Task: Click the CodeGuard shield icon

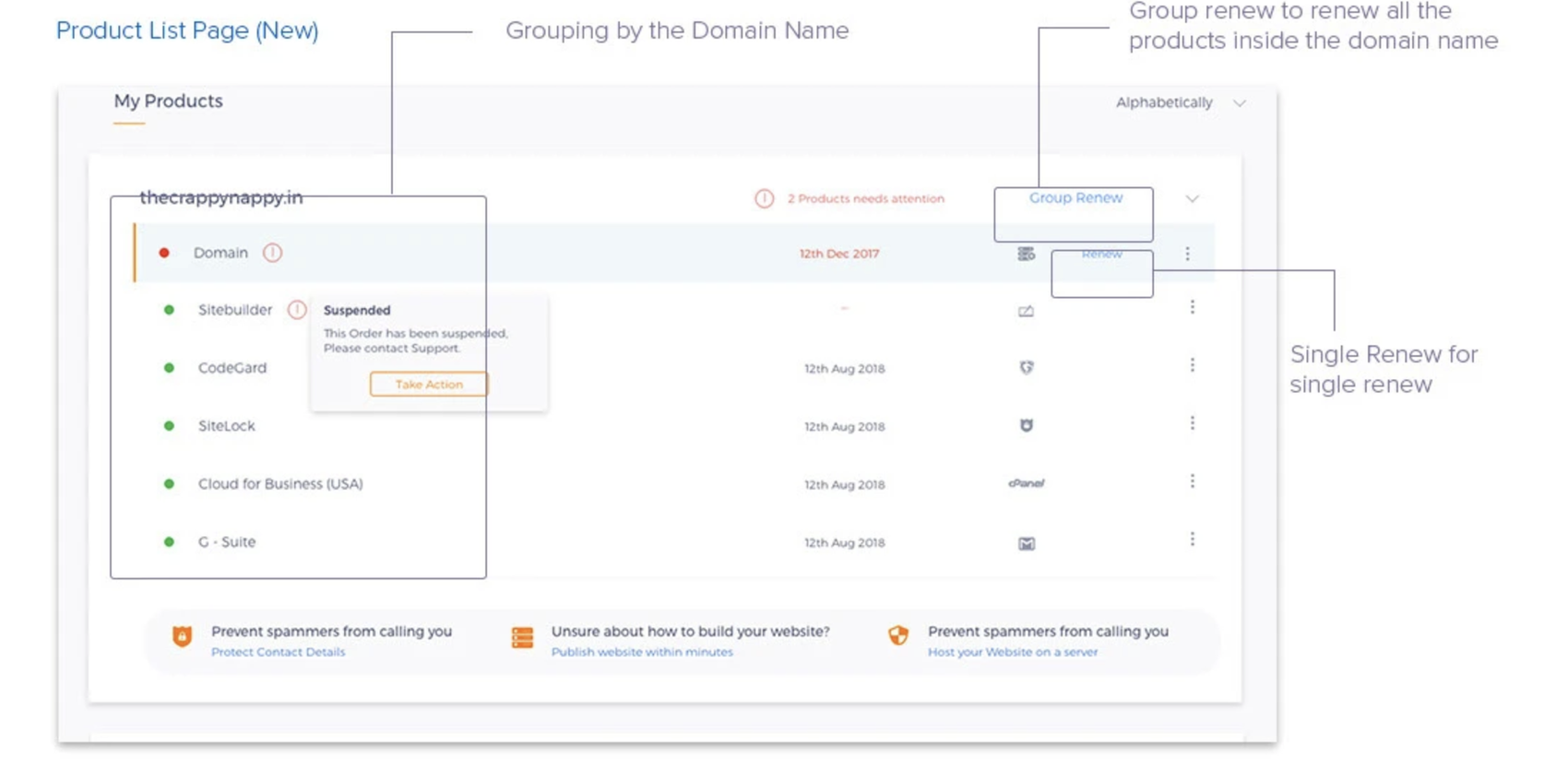Action: coord(1027,367)
